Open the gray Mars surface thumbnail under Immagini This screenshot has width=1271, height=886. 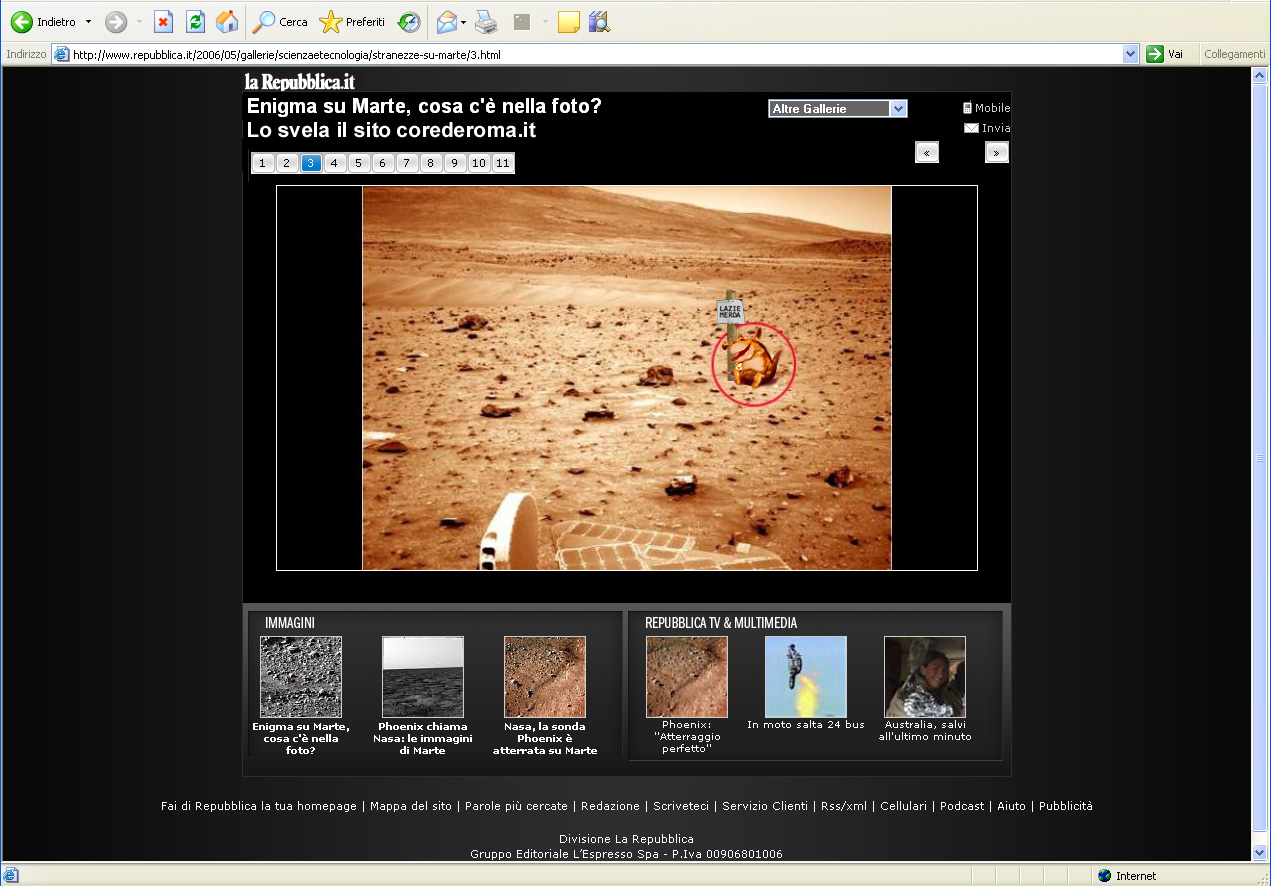[x=301, y=677]
